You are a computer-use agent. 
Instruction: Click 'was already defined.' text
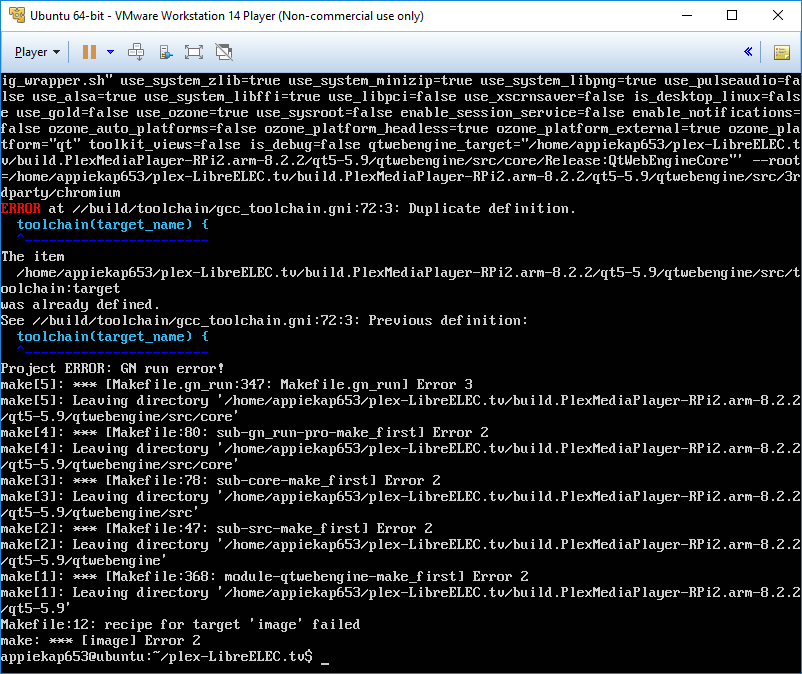pyautogui.click(x=80, y=305)
